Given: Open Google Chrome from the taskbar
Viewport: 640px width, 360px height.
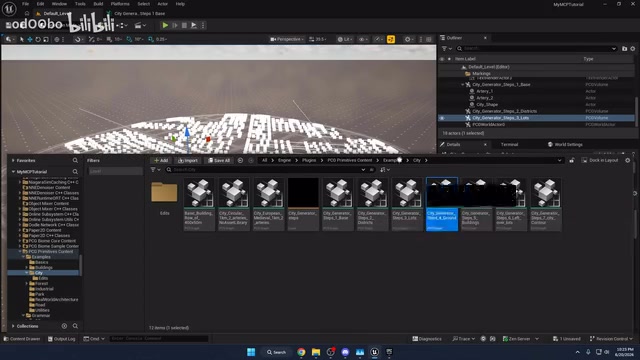Looking at the screenshot, I should [x=301, y=352].
